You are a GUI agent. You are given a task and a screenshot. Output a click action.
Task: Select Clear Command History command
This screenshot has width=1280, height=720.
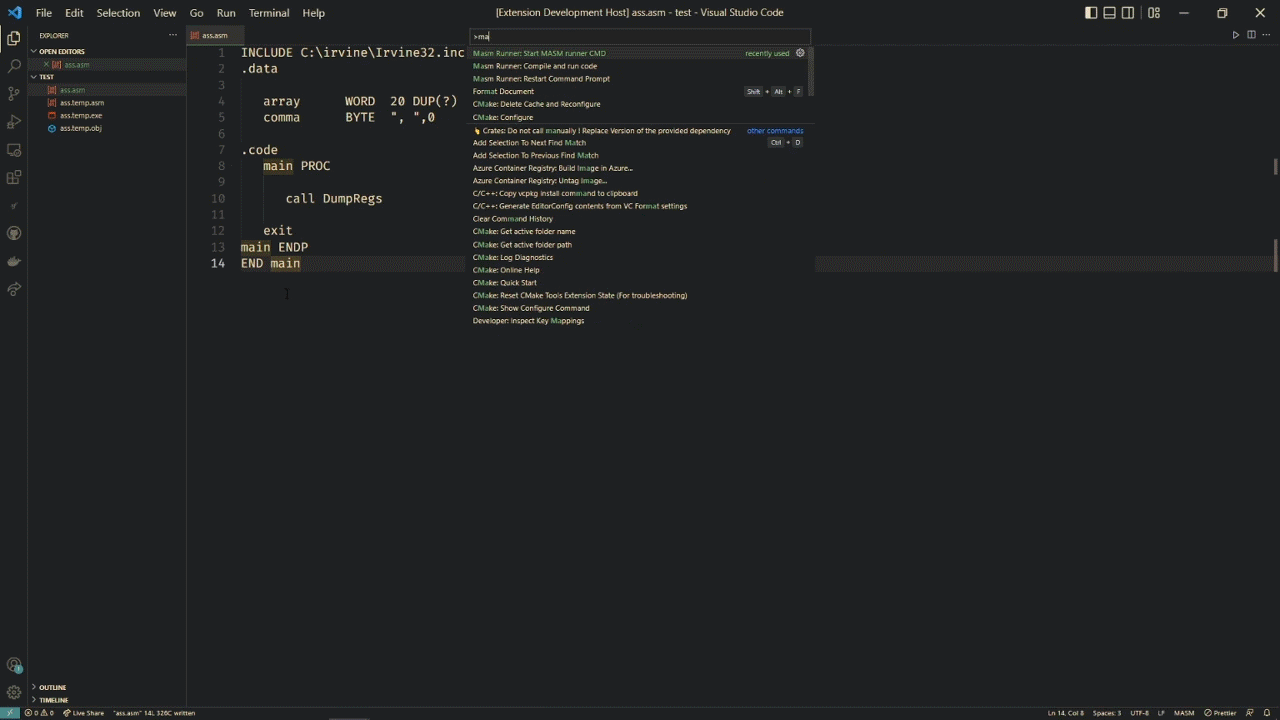pos(640,219)
